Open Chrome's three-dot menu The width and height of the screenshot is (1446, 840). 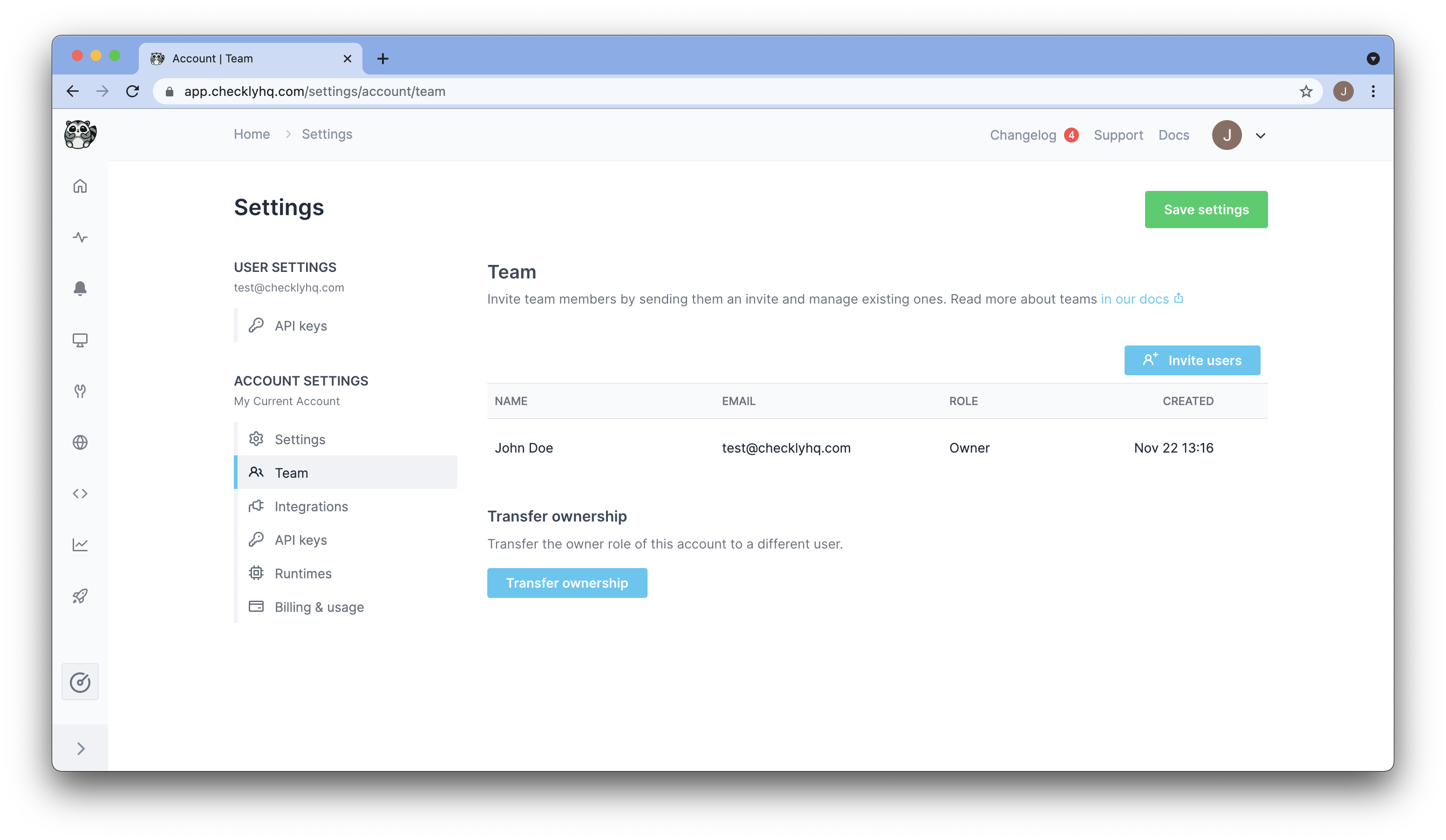1372,91
